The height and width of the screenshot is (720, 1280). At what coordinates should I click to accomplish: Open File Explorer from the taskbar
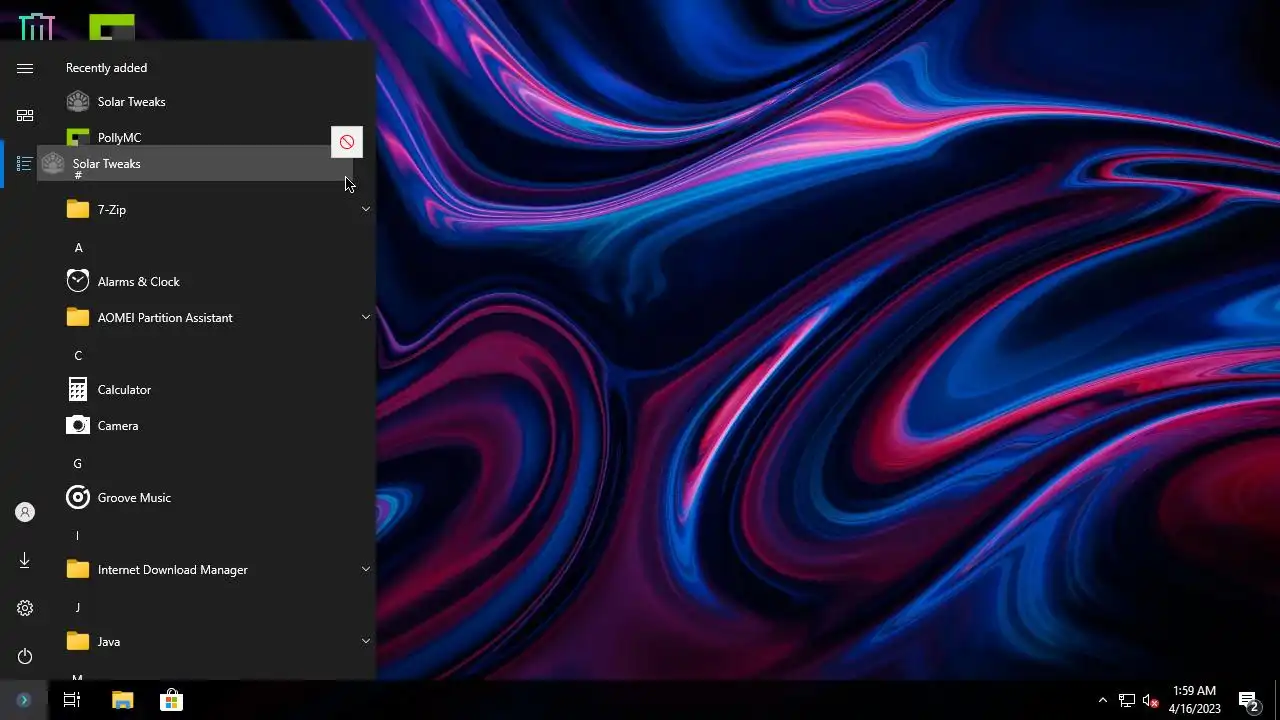[122, 700]
